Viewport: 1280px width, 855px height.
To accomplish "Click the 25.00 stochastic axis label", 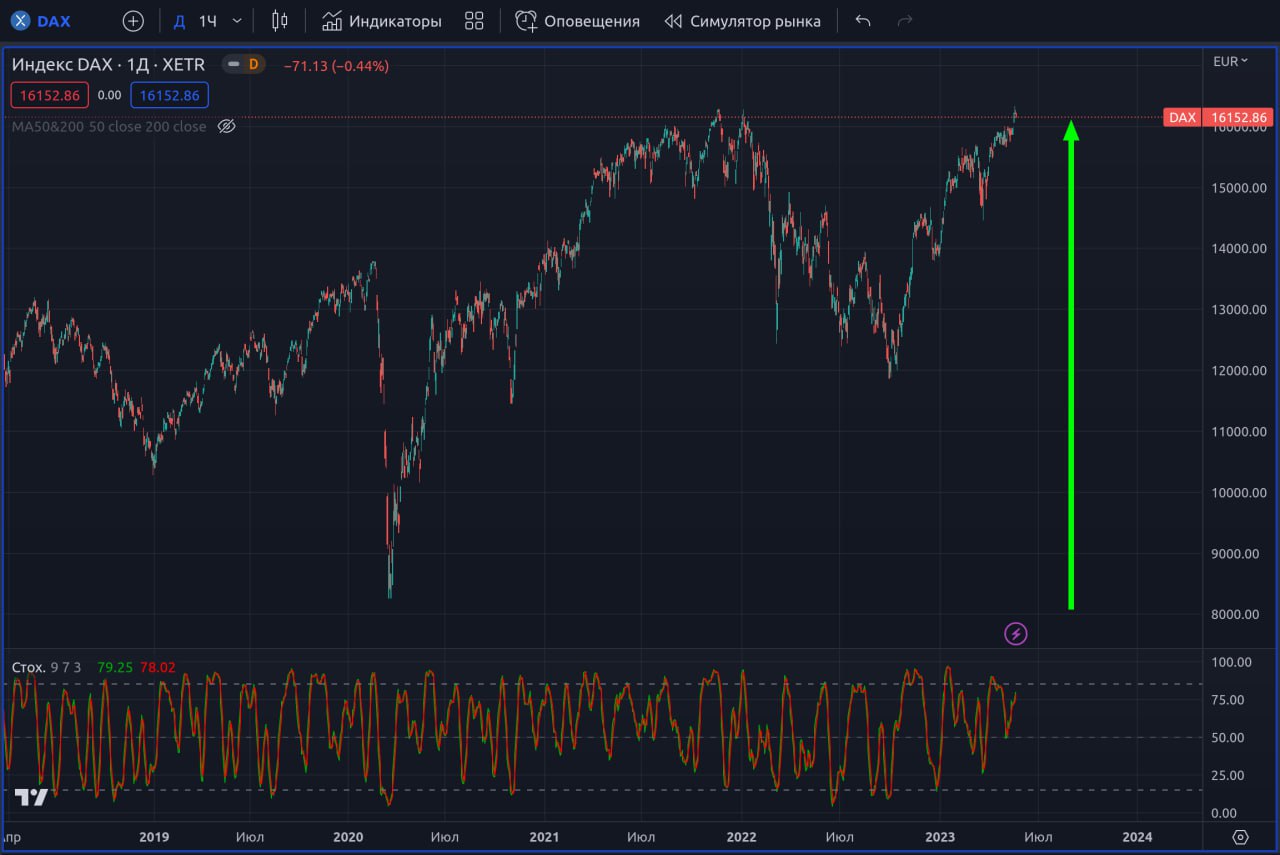I will pyautogui.click(x=1230, y=775).
